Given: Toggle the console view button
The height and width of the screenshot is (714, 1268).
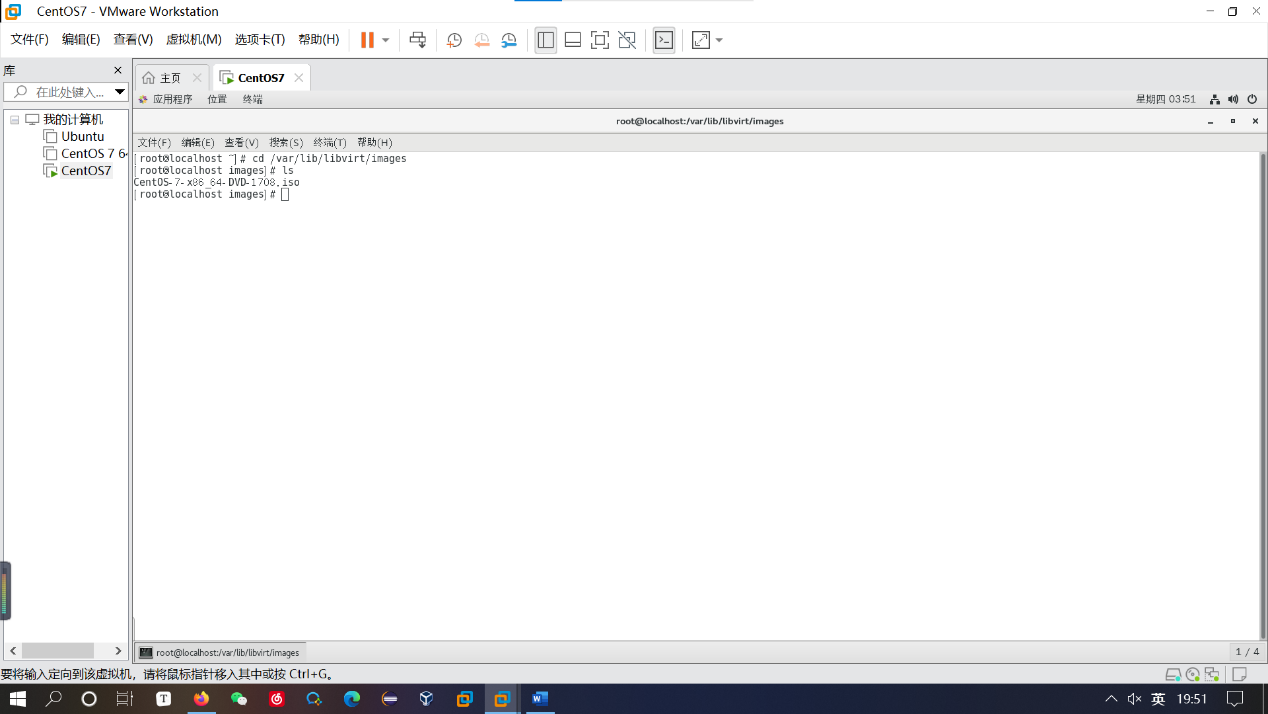Looking at the screenshot, I should 664,40.
